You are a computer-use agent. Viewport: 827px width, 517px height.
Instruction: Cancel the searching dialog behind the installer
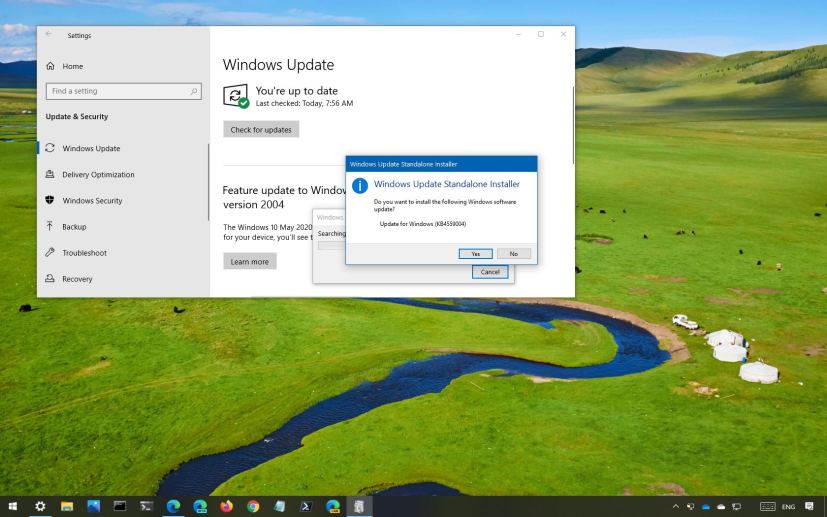pyautogui.click(x=490, y=272)
